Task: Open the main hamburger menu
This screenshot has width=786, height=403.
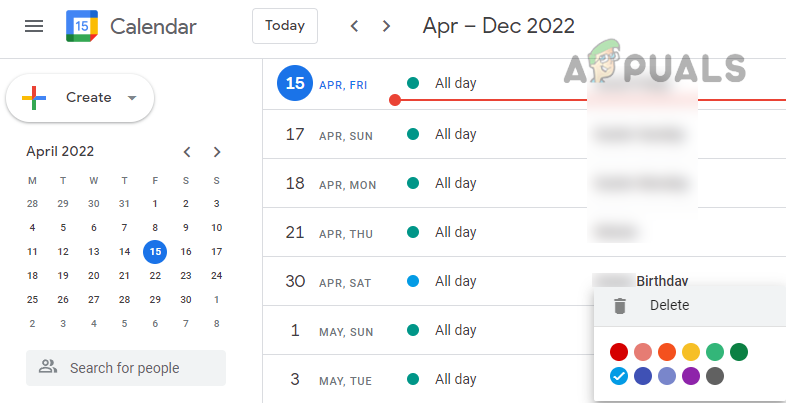Action: tap(34, 26)
